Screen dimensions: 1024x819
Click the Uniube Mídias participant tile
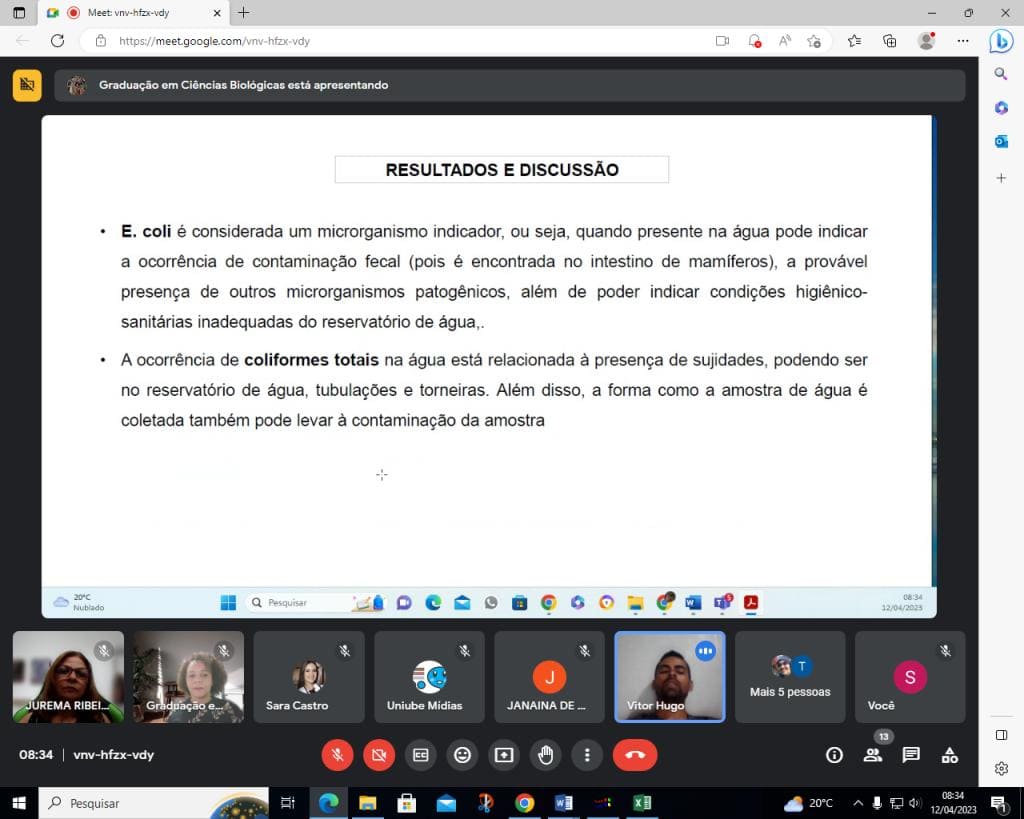[430, 677]
